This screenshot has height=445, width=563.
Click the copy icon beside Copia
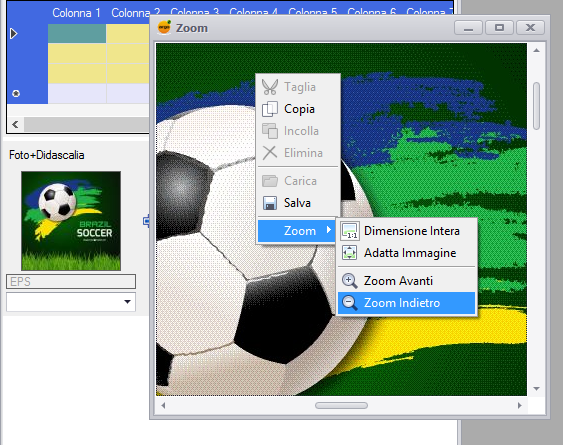270,109
